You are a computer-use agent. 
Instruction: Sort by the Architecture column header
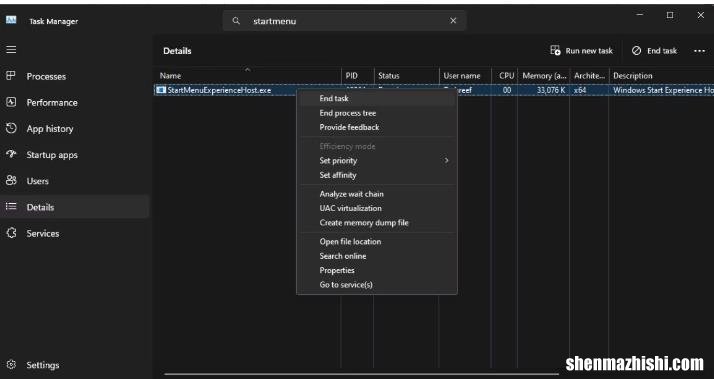tap(589, 76)
